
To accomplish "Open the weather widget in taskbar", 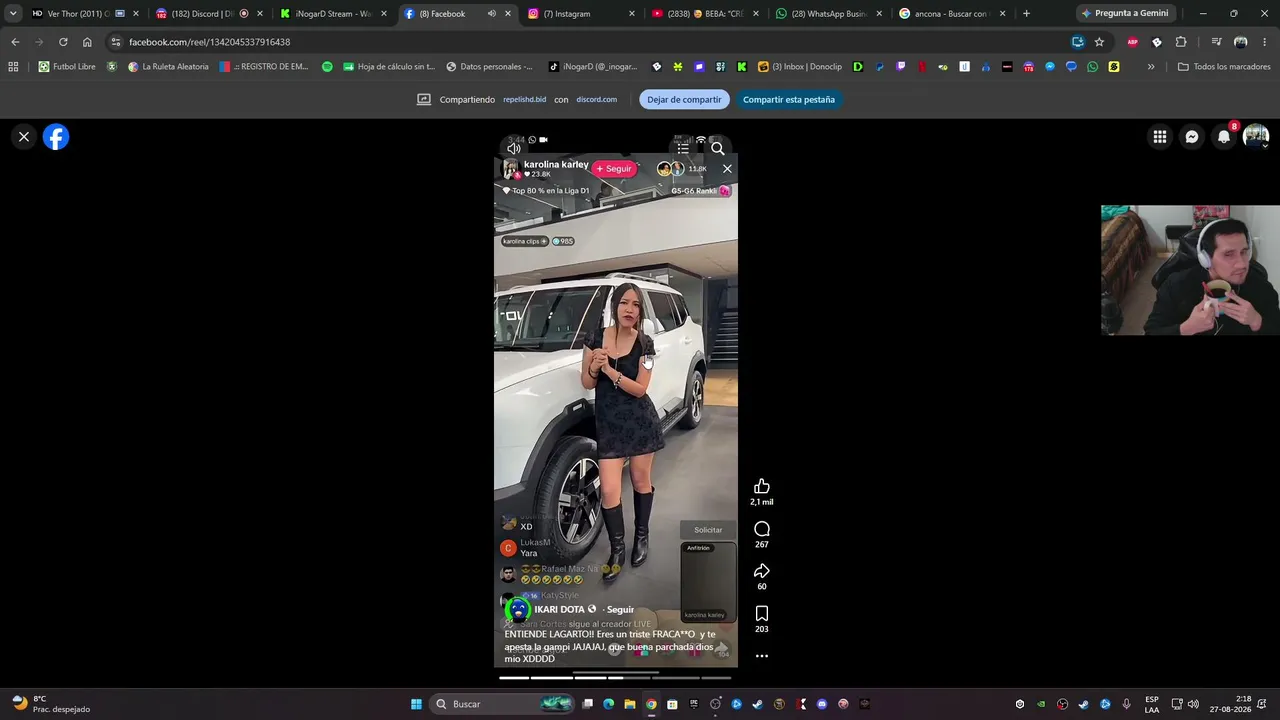I will coord(50,704).
